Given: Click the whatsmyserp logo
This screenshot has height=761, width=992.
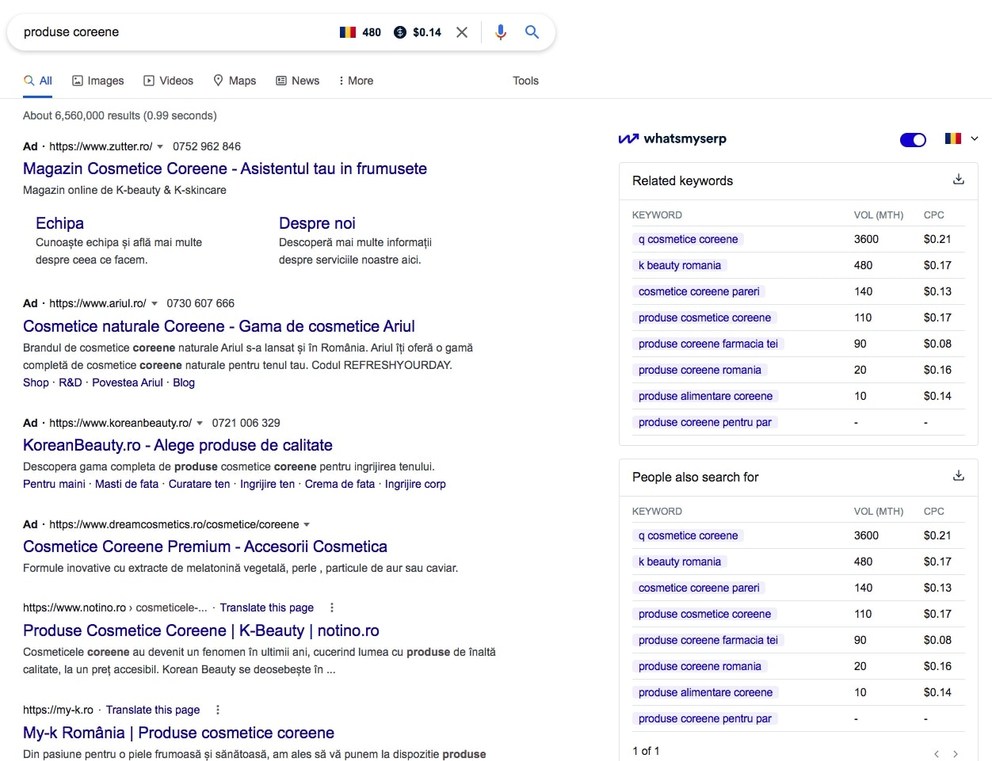Looking at the screenshot, I should click(672, 139).
